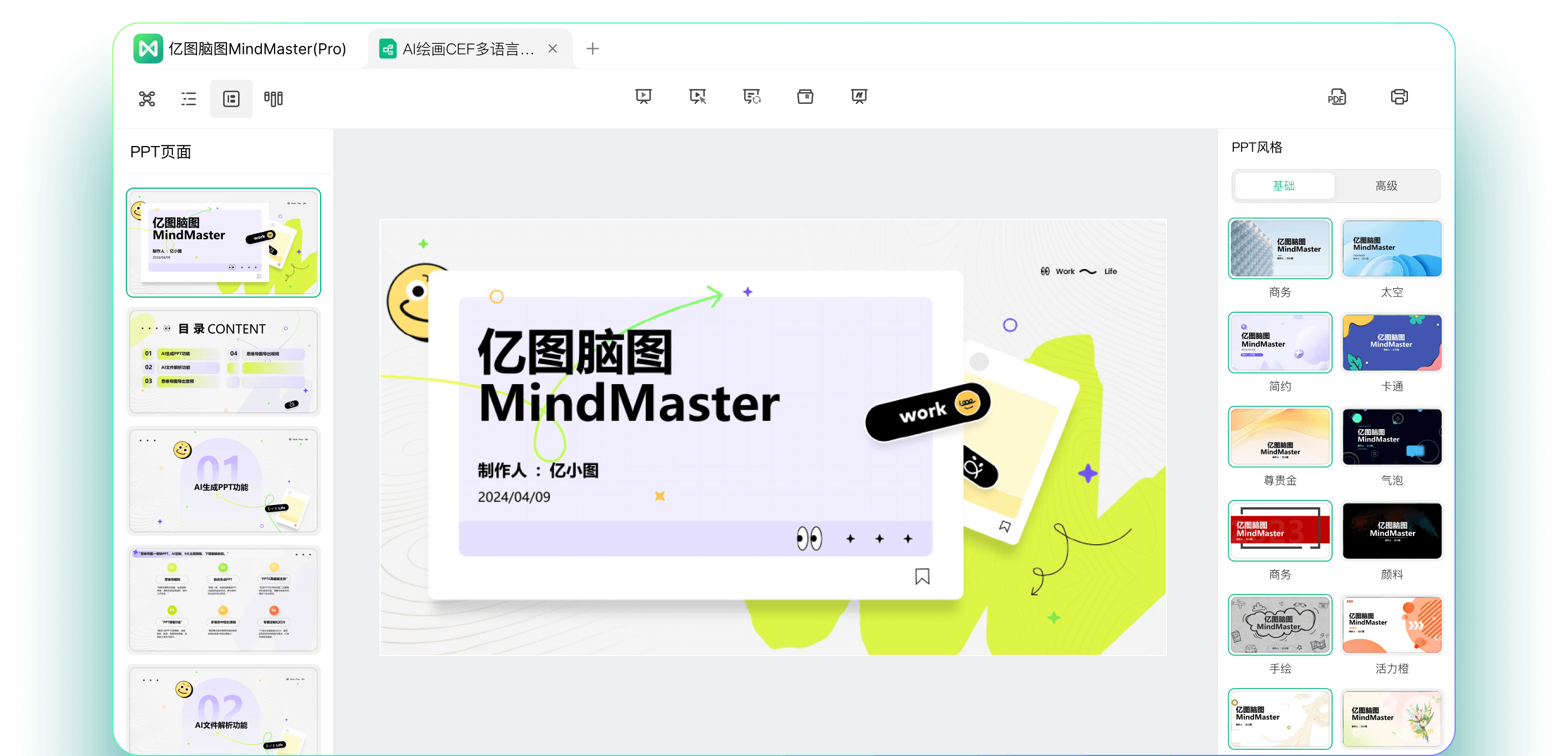This screenshot has width=1568, height=756.
Task: Switch to 高级 style tab
Action: tap(1386, 186)
